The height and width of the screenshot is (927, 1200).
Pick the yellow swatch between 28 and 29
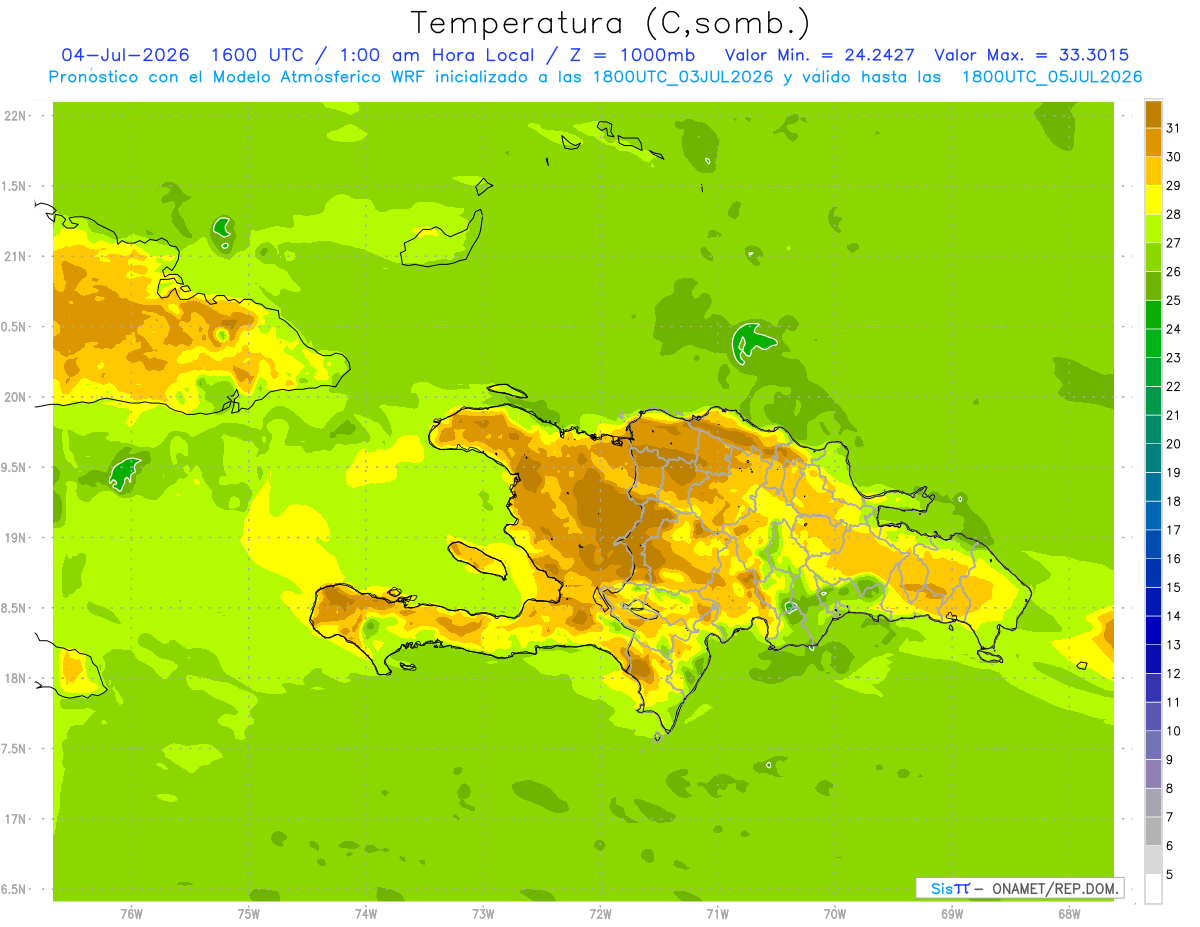click(1153, 200)
